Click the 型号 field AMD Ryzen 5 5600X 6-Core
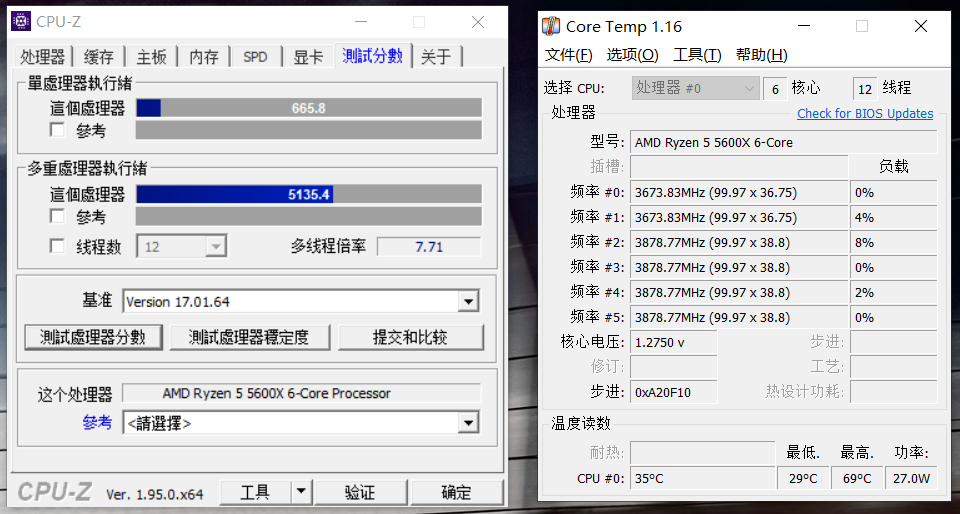Screen dimensions: 960x514 click(784, 142)
